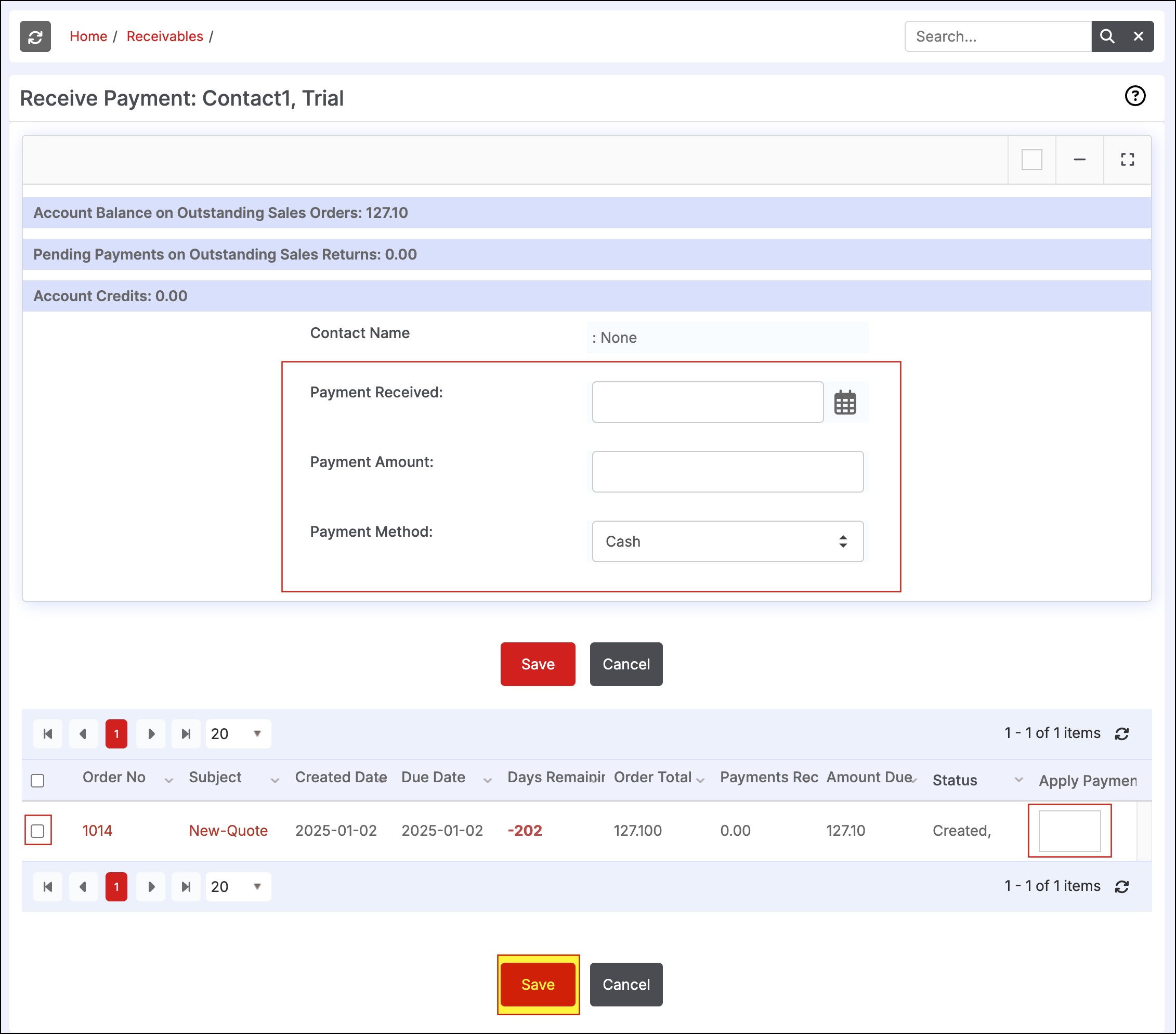
Task: Open the Order No column menu arrow
Action: click(168, 781)
